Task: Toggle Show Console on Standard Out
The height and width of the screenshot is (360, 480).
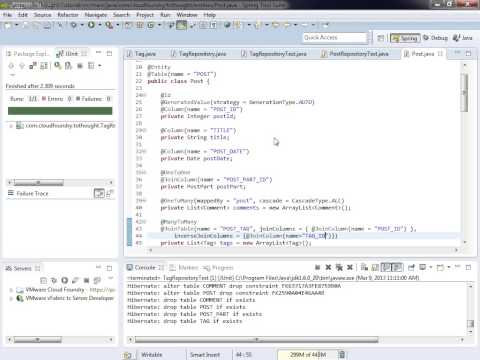Action: point(387,267)
